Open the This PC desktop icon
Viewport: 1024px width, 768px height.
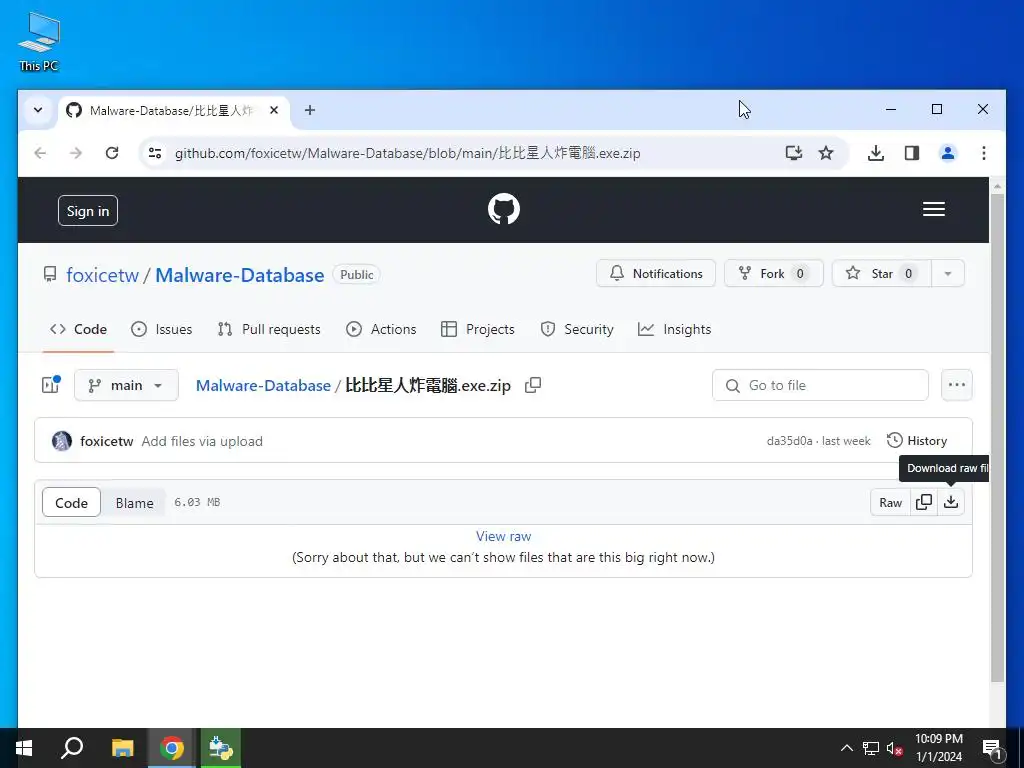point(39,40)
